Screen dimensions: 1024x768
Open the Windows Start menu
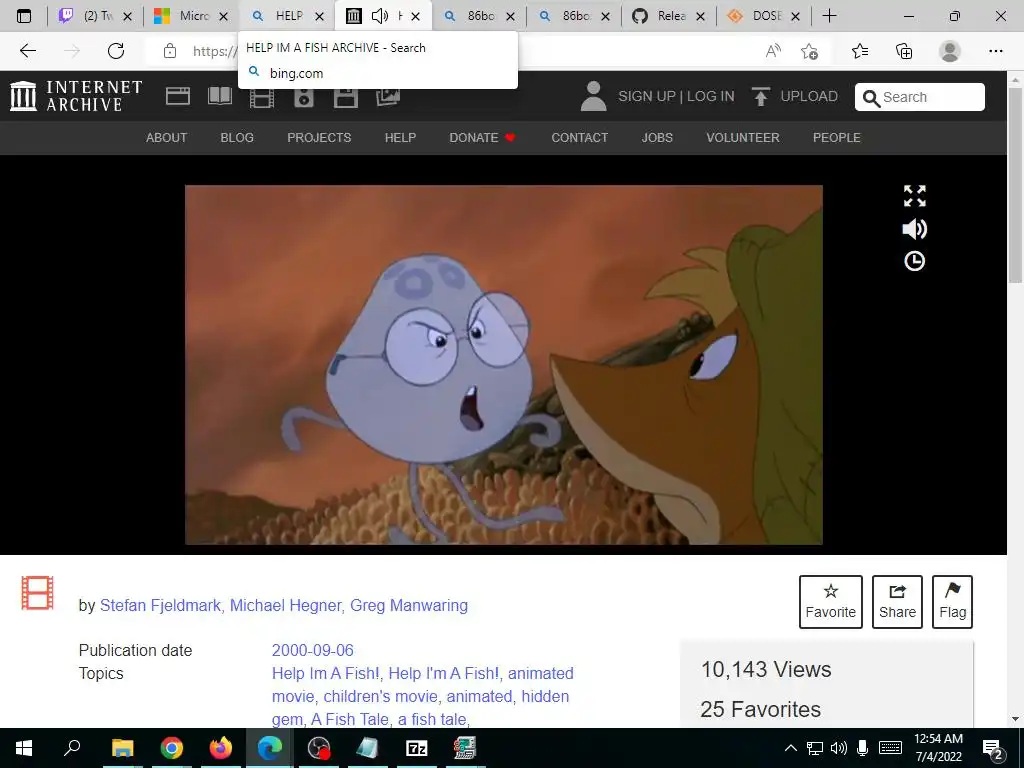(x=24, y=748)
